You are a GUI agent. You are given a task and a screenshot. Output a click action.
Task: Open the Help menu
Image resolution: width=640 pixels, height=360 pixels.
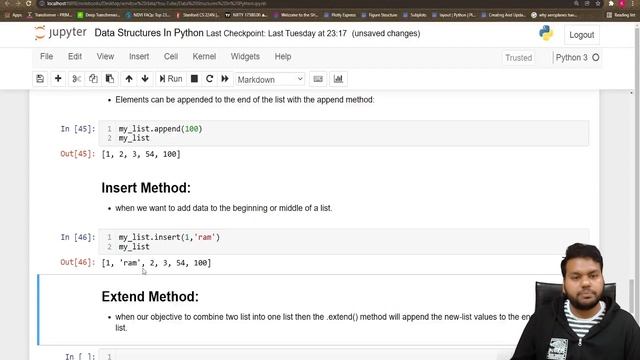[x=283, y=57]
